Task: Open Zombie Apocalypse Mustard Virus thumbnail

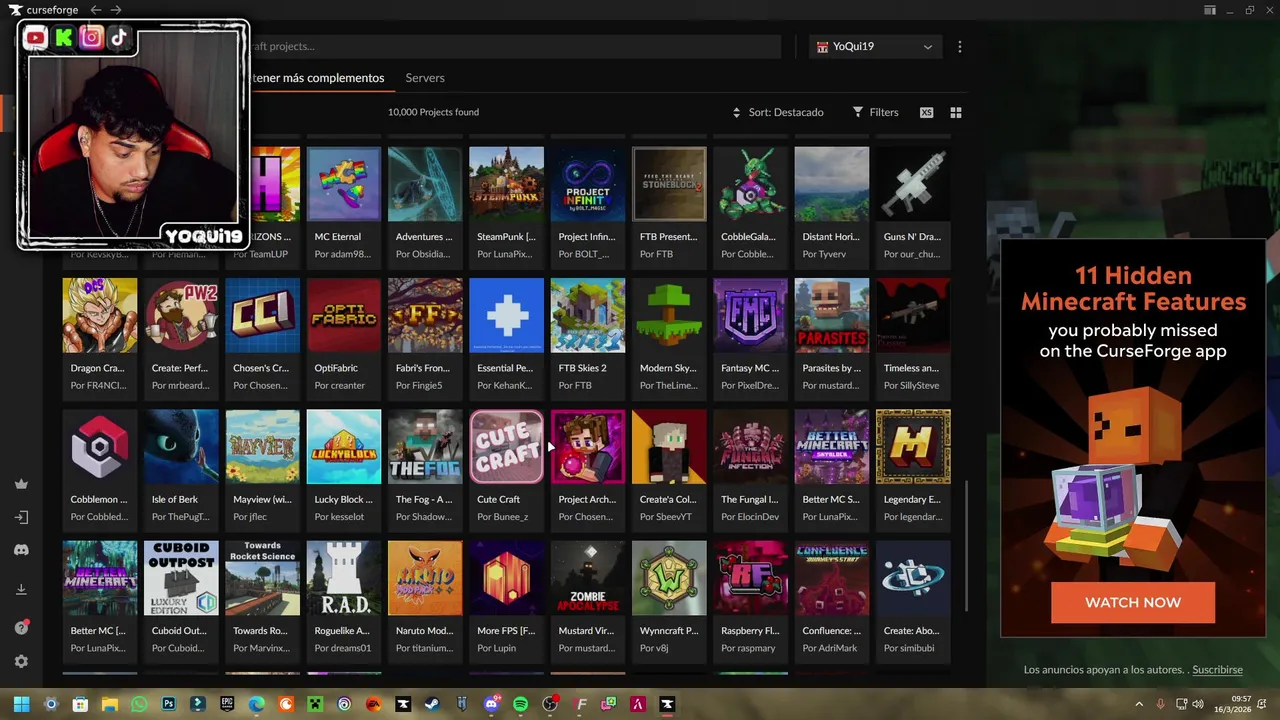Action: pos(588,578)
